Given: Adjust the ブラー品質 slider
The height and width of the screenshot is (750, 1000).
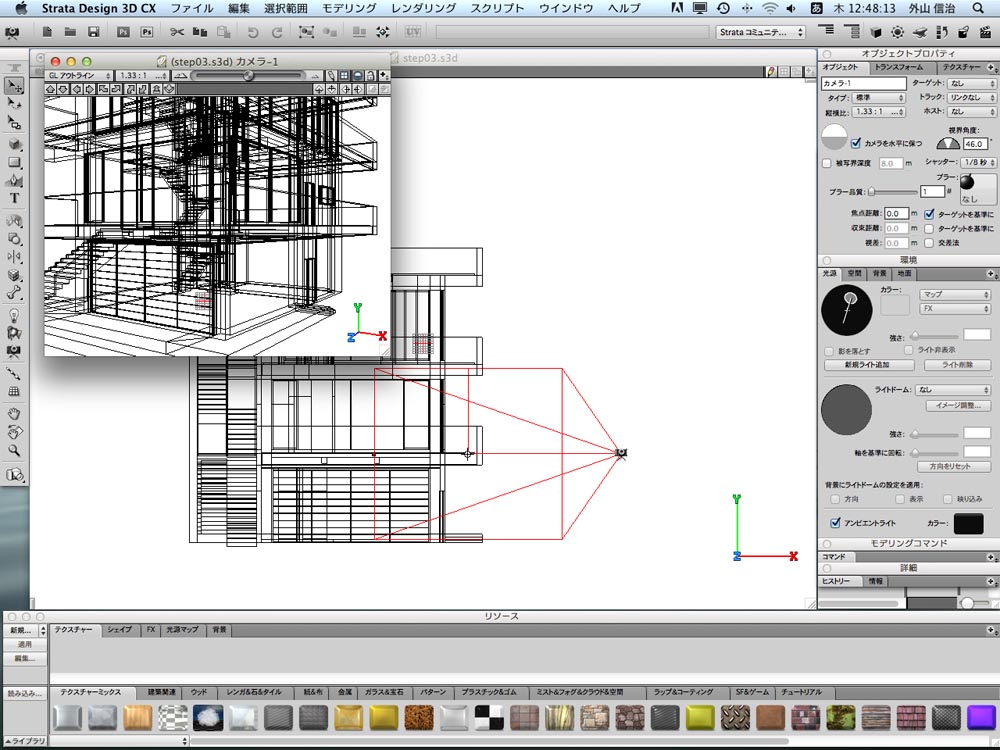Looking at the screenshot, I should click(893, 192).
